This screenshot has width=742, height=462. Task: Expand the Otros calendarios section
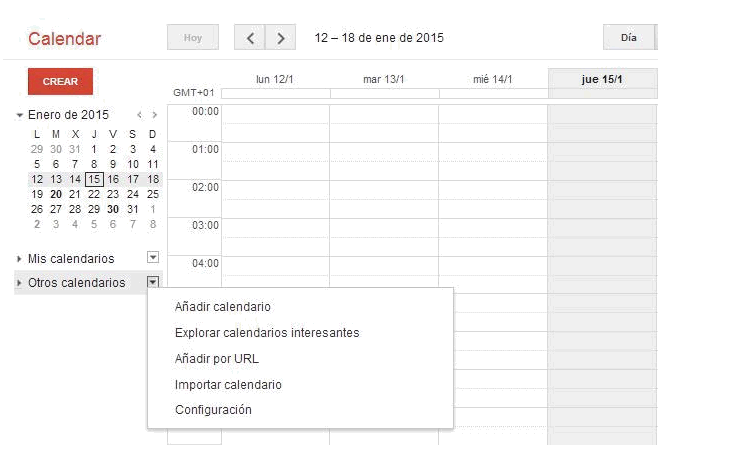(x=20, y=283)
